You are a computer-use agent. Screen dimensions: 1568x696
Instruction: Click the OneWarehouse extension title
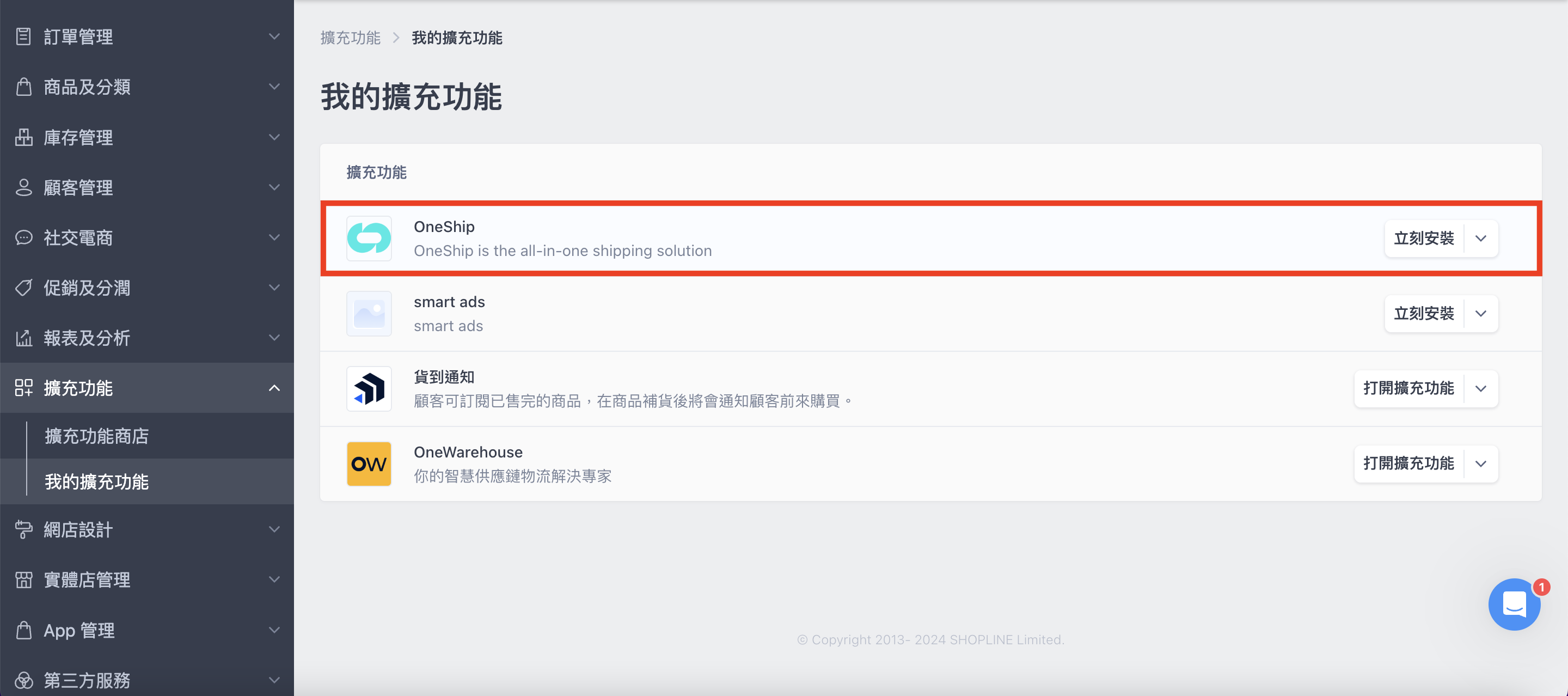point(468,452)
